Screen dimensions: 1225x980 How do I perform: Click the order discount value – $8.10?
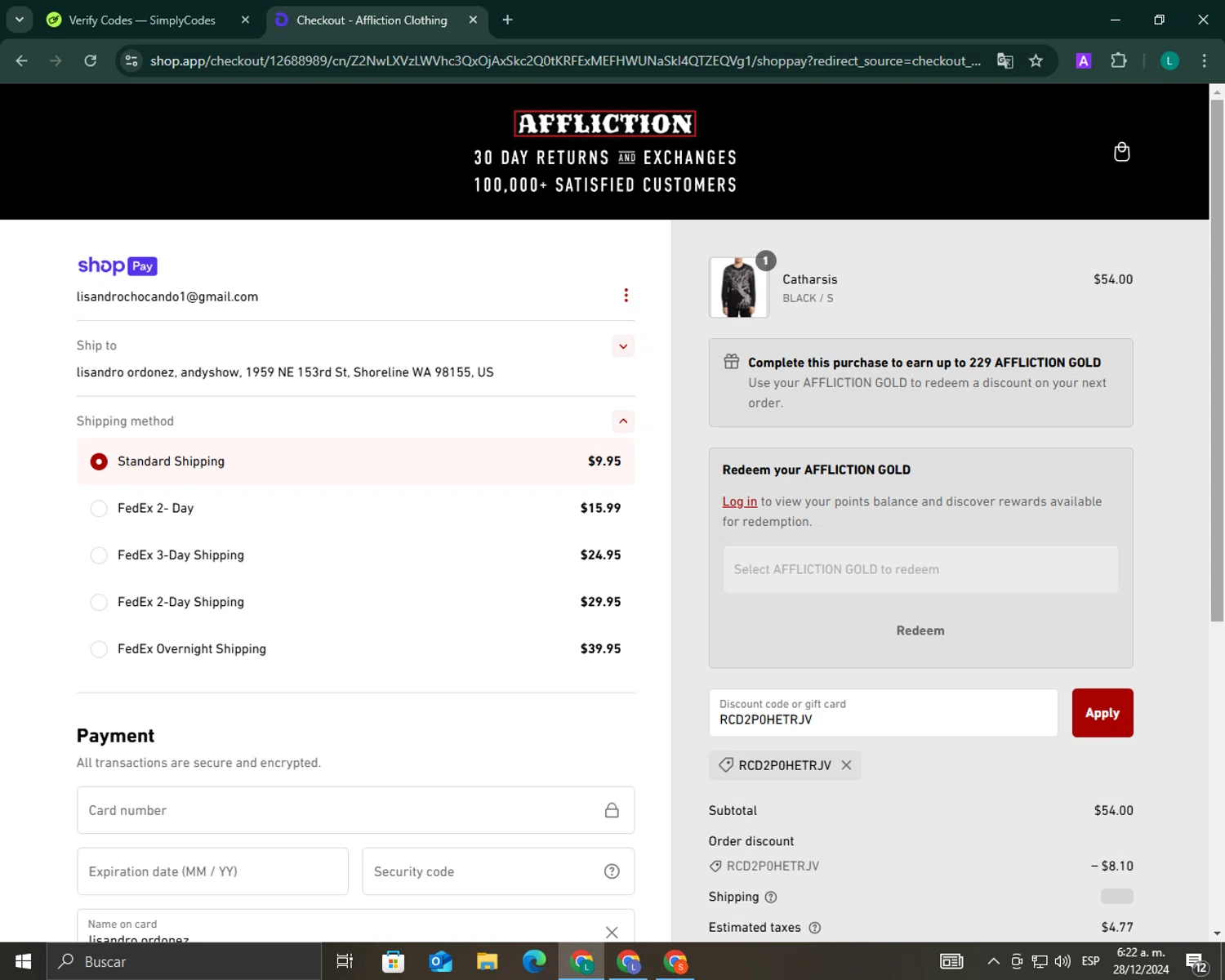[1111, 866]
